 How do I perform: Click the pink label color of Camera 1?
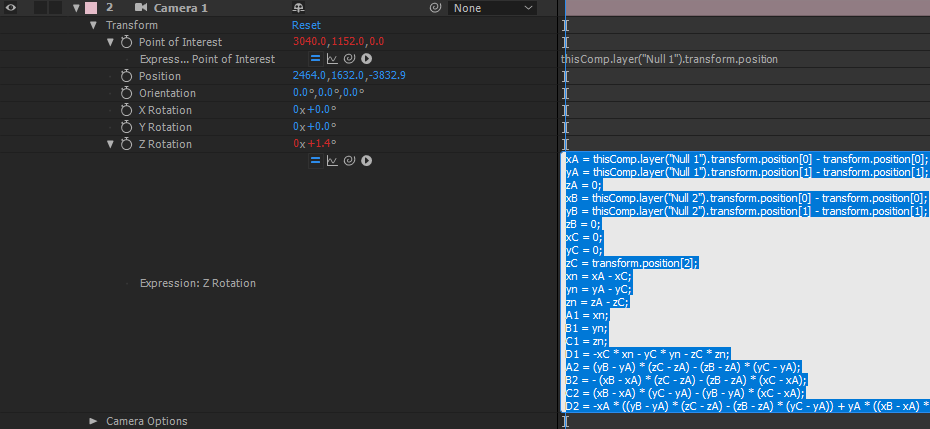(91, 8)
